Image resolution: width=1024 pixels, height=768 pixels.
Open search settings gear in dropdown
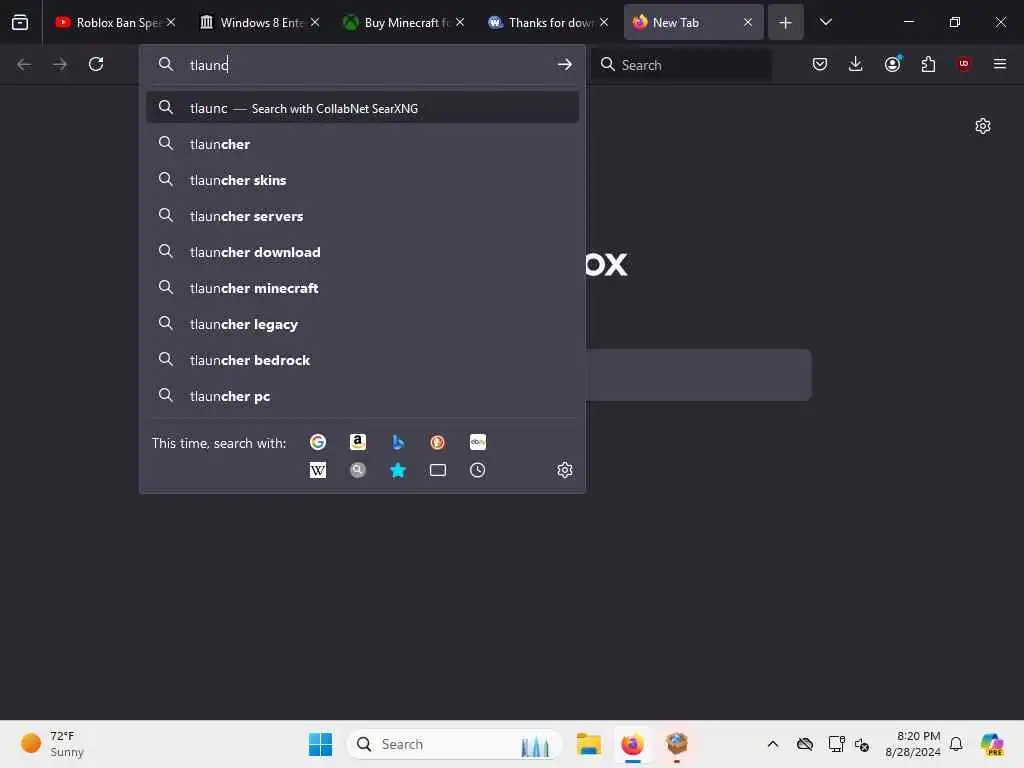(x=565, y=470)
